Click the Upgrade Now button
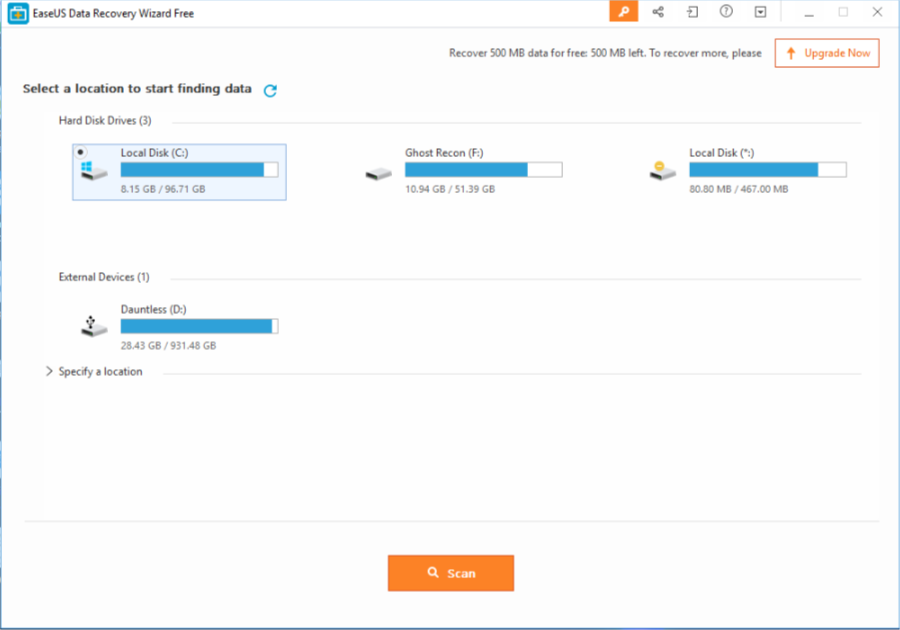The image size is (900, 630). coord(827,53)
